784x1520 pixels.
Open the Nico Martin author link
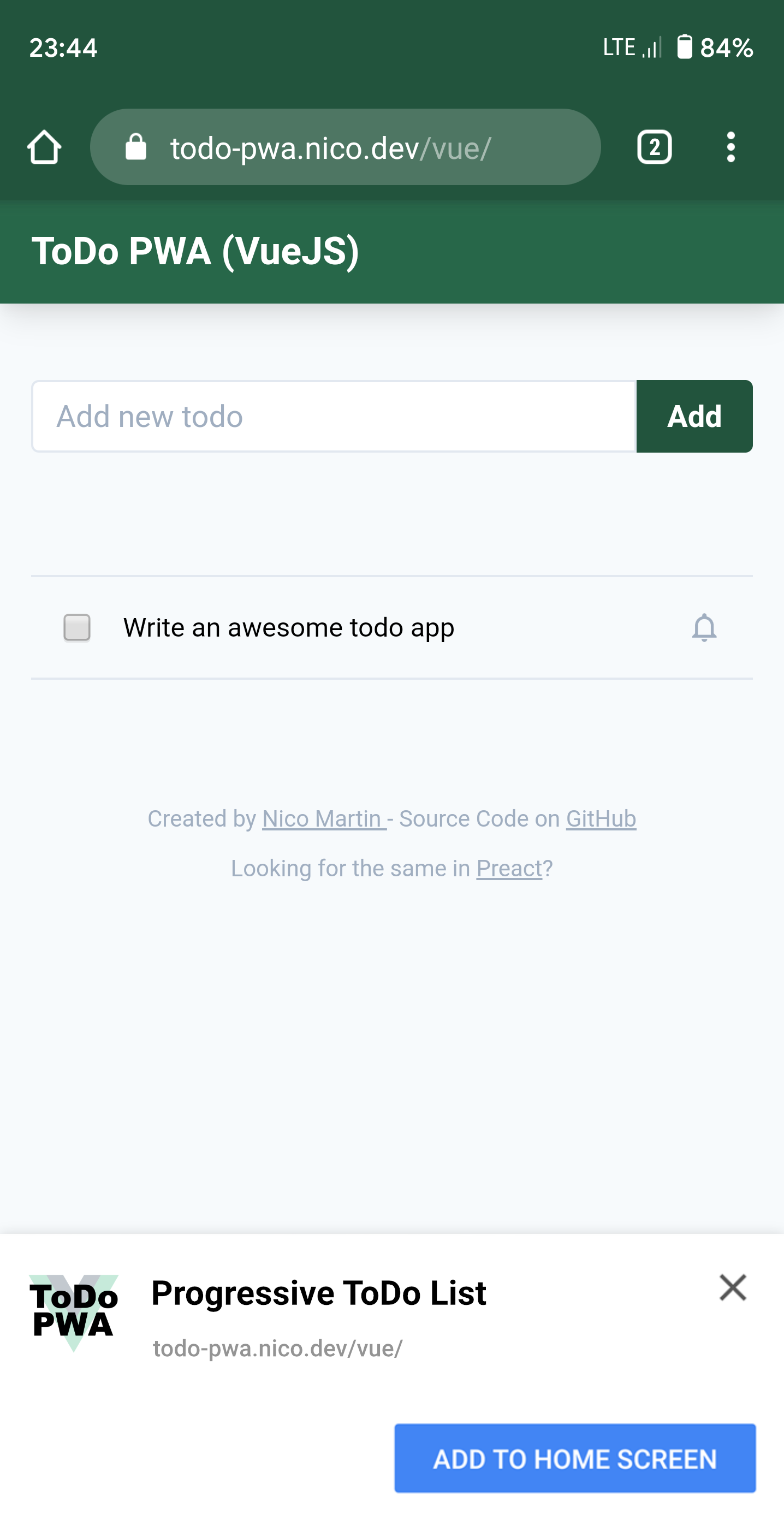(x=324, y=818)
